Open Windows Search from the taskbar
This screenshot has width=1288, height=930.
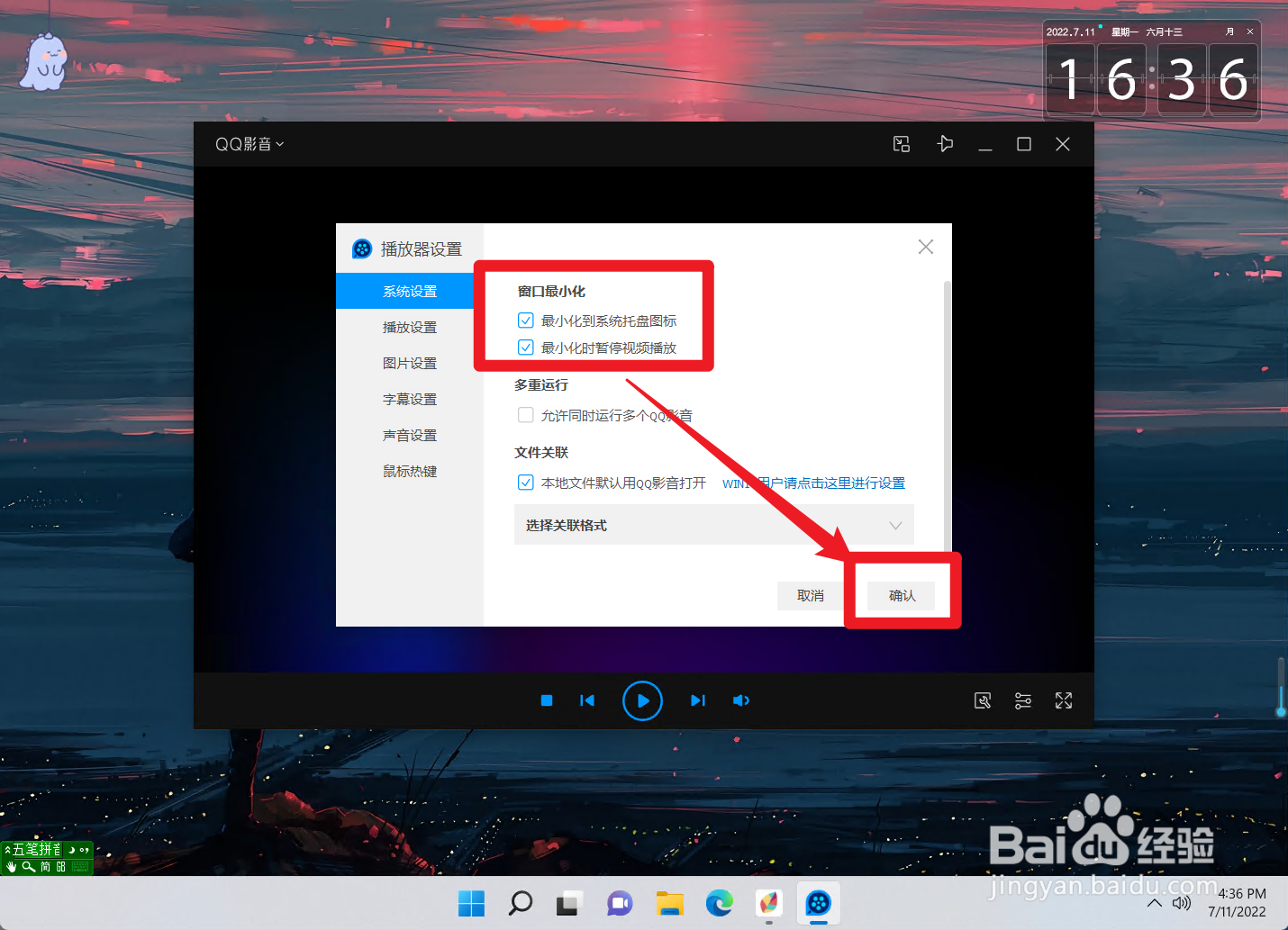521,903
